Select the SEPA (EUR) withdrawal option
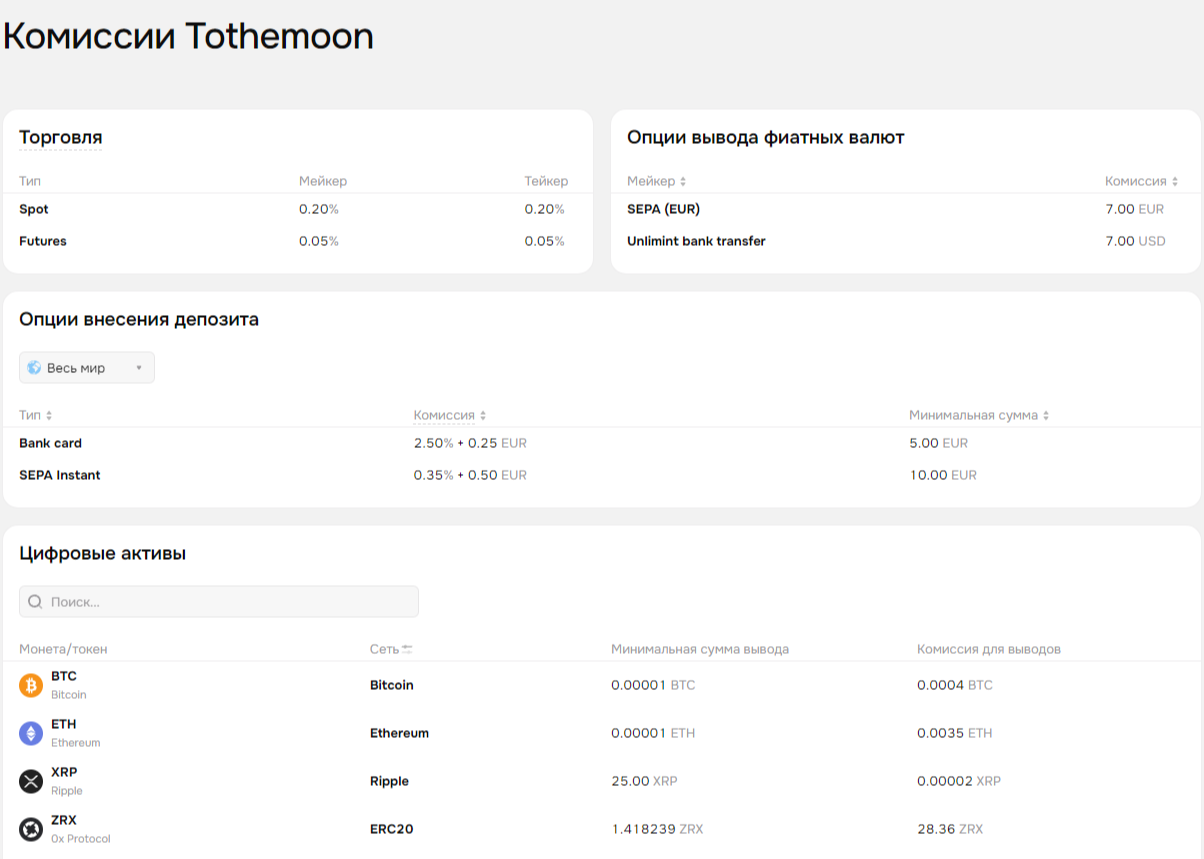Image resolution: width=1204 pixels, height=859 pixels. click(x=663, y=209)
